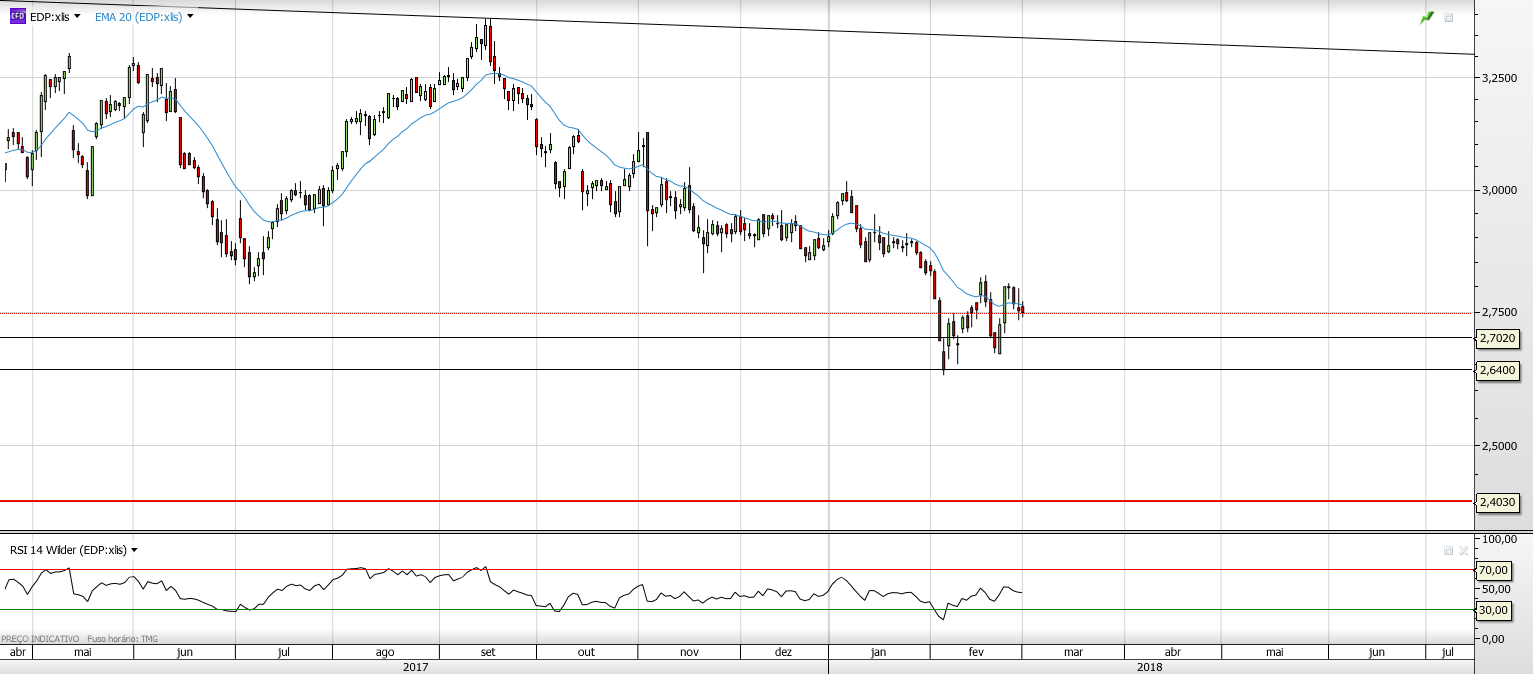The width and height of the screenshot is (1533, 674).
Task: Click the 'abr' month under 2018
Action: [x=1172, y=652]
